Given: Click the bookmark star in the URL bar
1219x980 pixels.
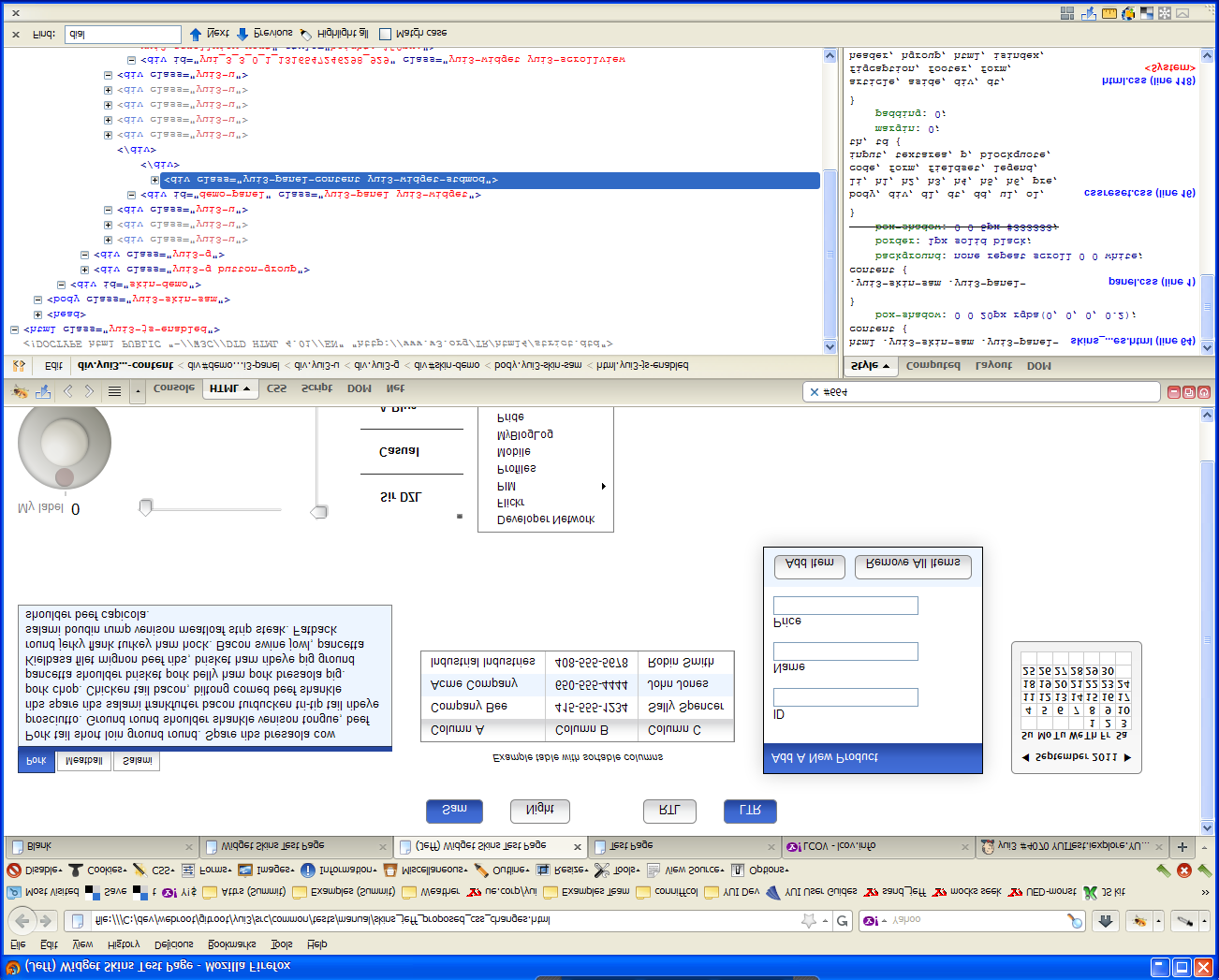Looking at the screenshot, I should [809, 921].
